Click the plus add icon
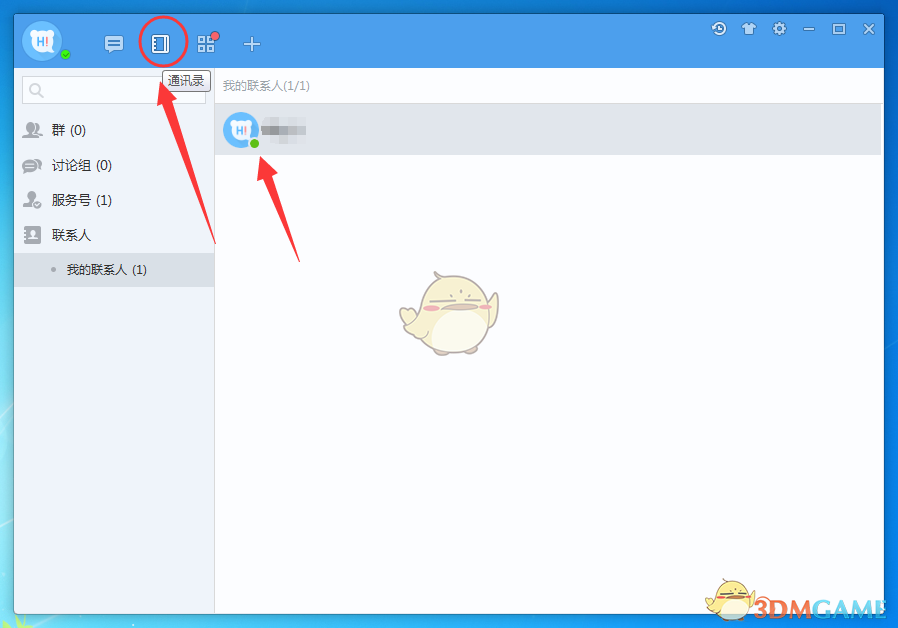 coord(252,44)
